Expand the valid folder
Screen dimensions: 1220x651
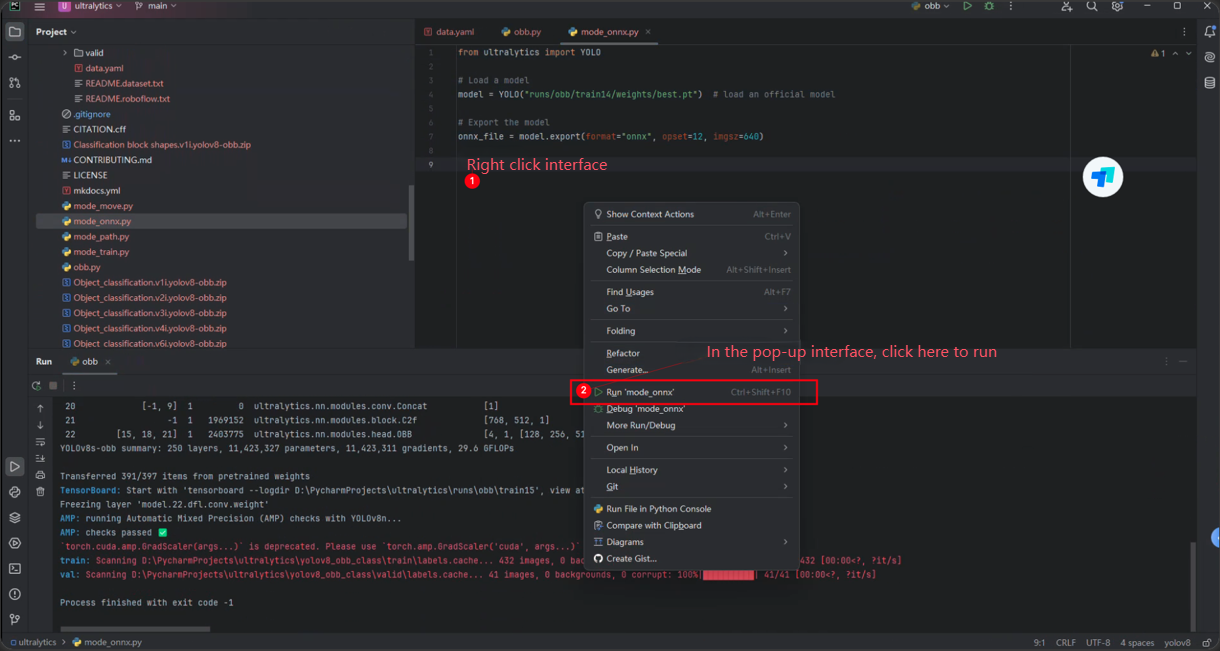click(65, 53)
